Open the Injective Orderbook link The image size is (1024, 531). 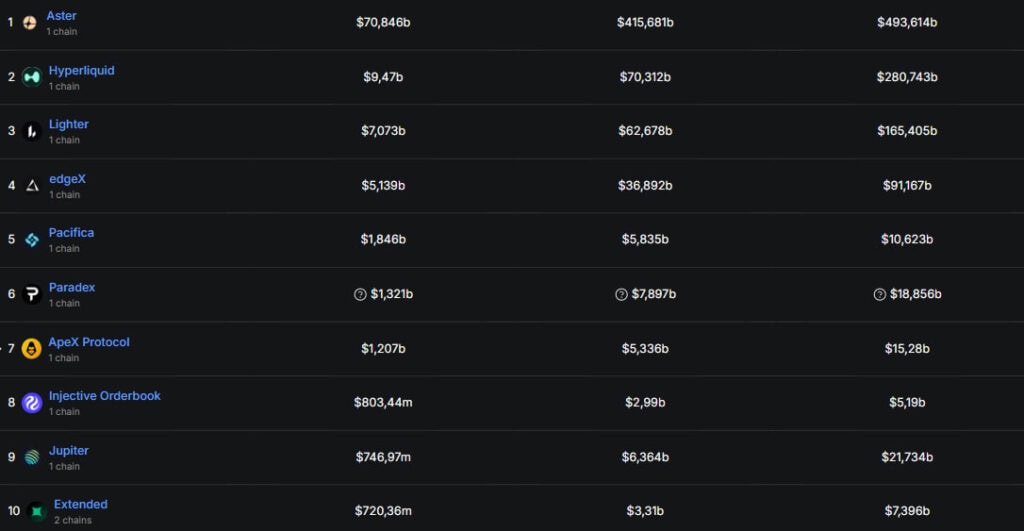tap(104, 395)
